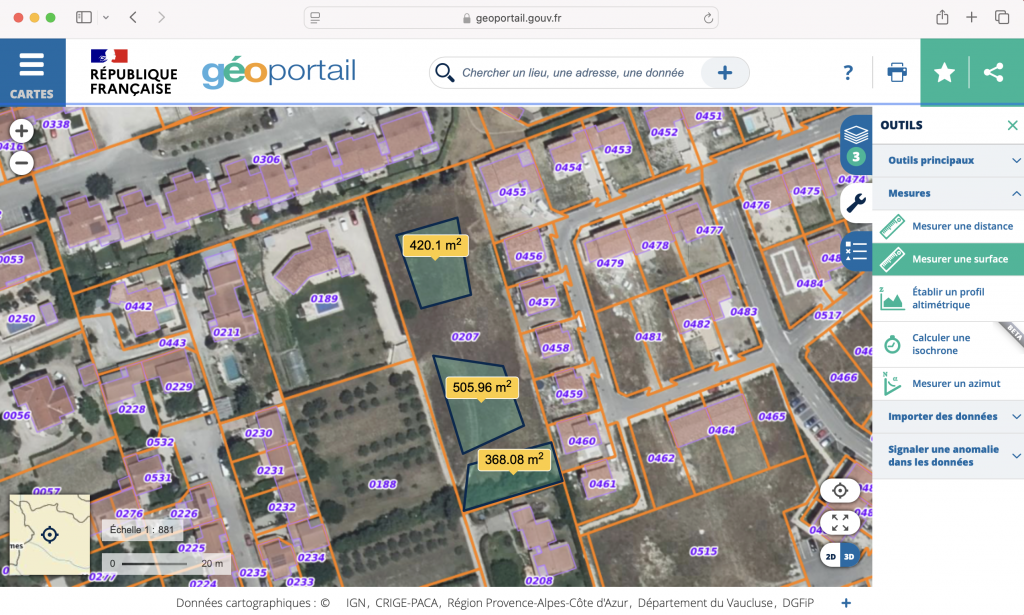The width and height of the screenshot is (1024, 615).
Task: Zoom in on the map
Action: [x=21, y=131]
